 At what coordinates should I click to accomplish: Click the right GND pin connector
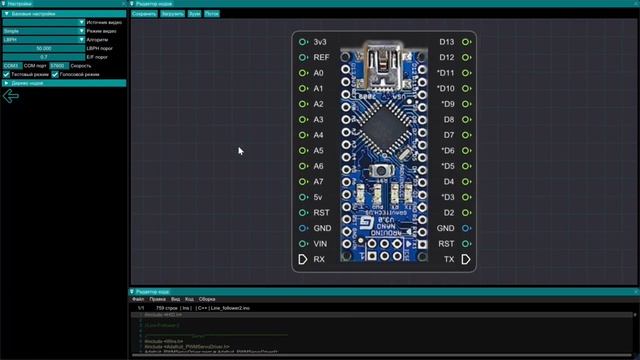coord(466,228)
